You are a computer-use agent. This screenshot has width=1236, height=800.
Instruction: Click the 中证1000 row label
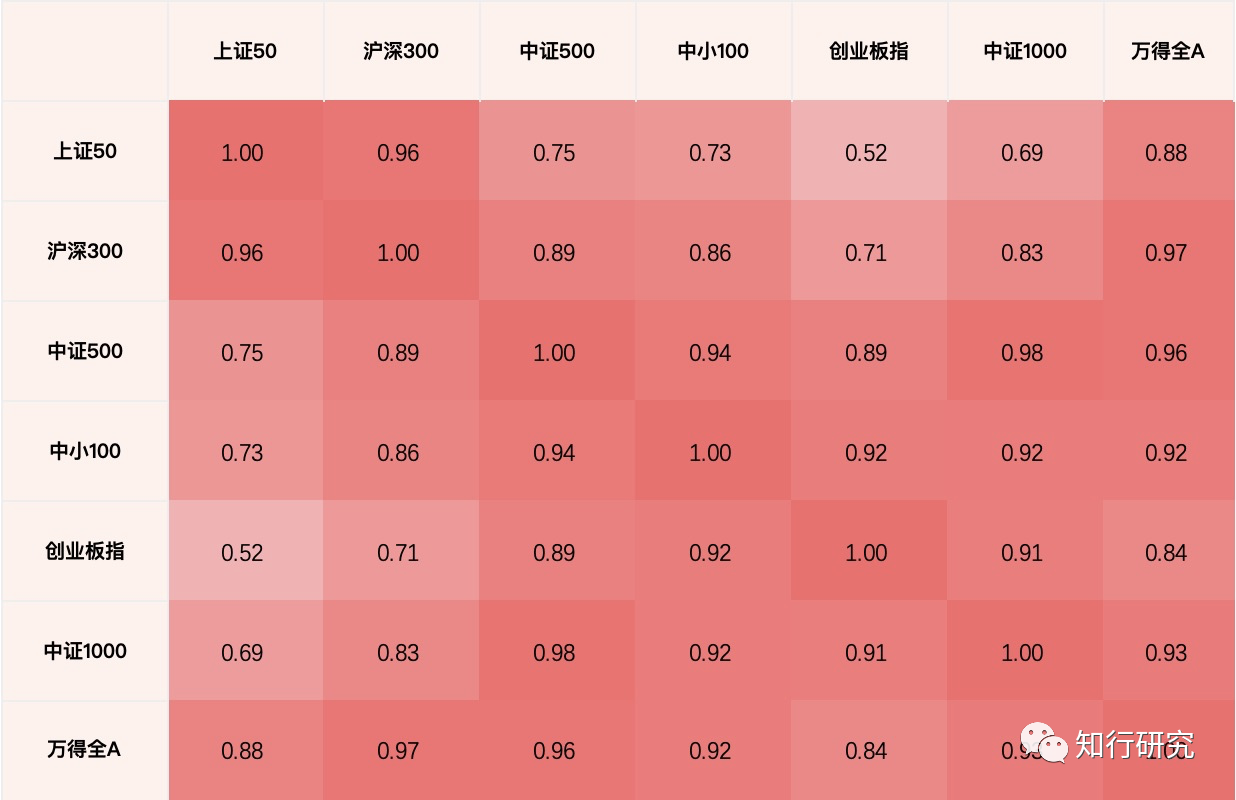coord(85,651)
